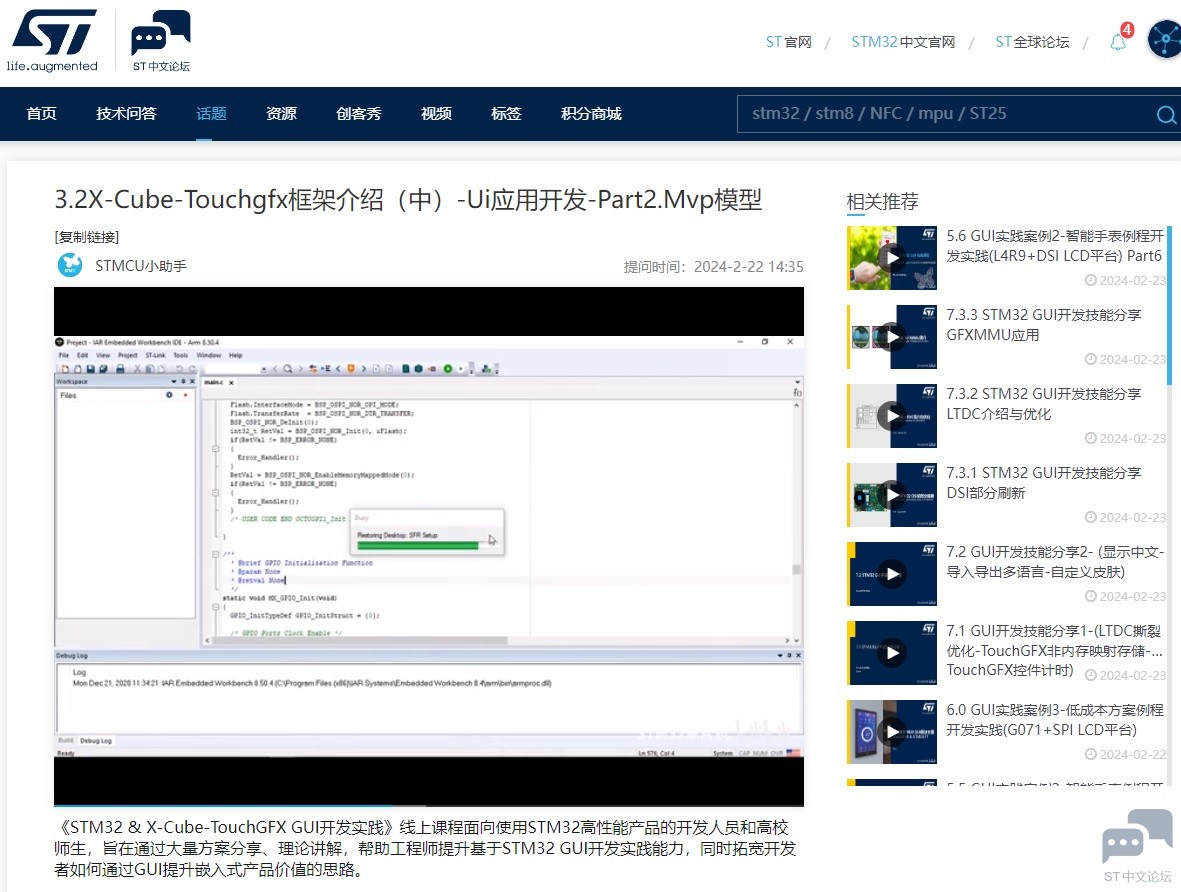
Task: Open the 标签 nav tab
Action: [506, 114]
